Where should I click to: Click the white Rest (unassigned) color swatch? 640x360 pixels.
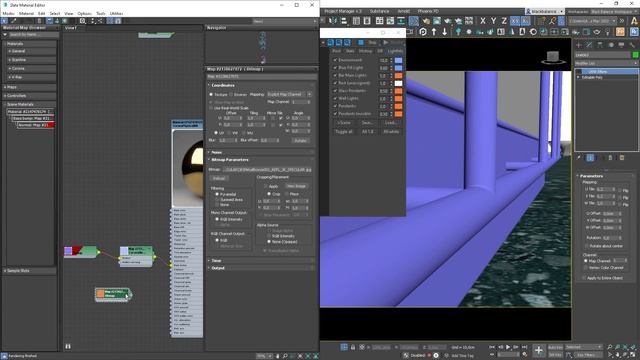click(x=398, y=83)
